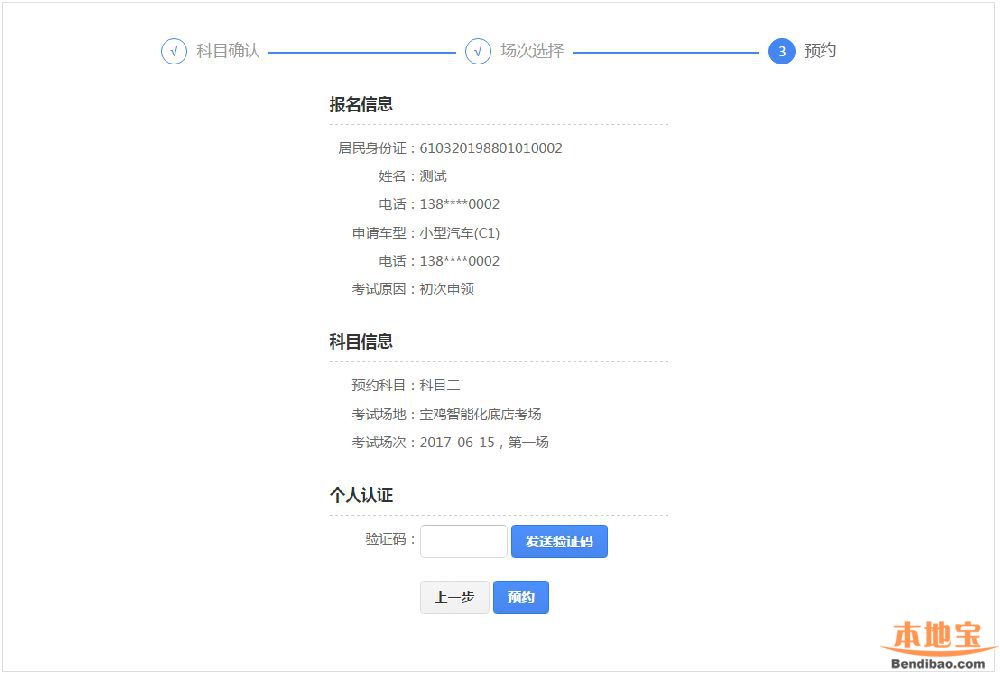Image resolution: width=1000 pixels, height=675 pixels.
Task: Click the 报名信息 section heading
Action: (x=361, y=104)
